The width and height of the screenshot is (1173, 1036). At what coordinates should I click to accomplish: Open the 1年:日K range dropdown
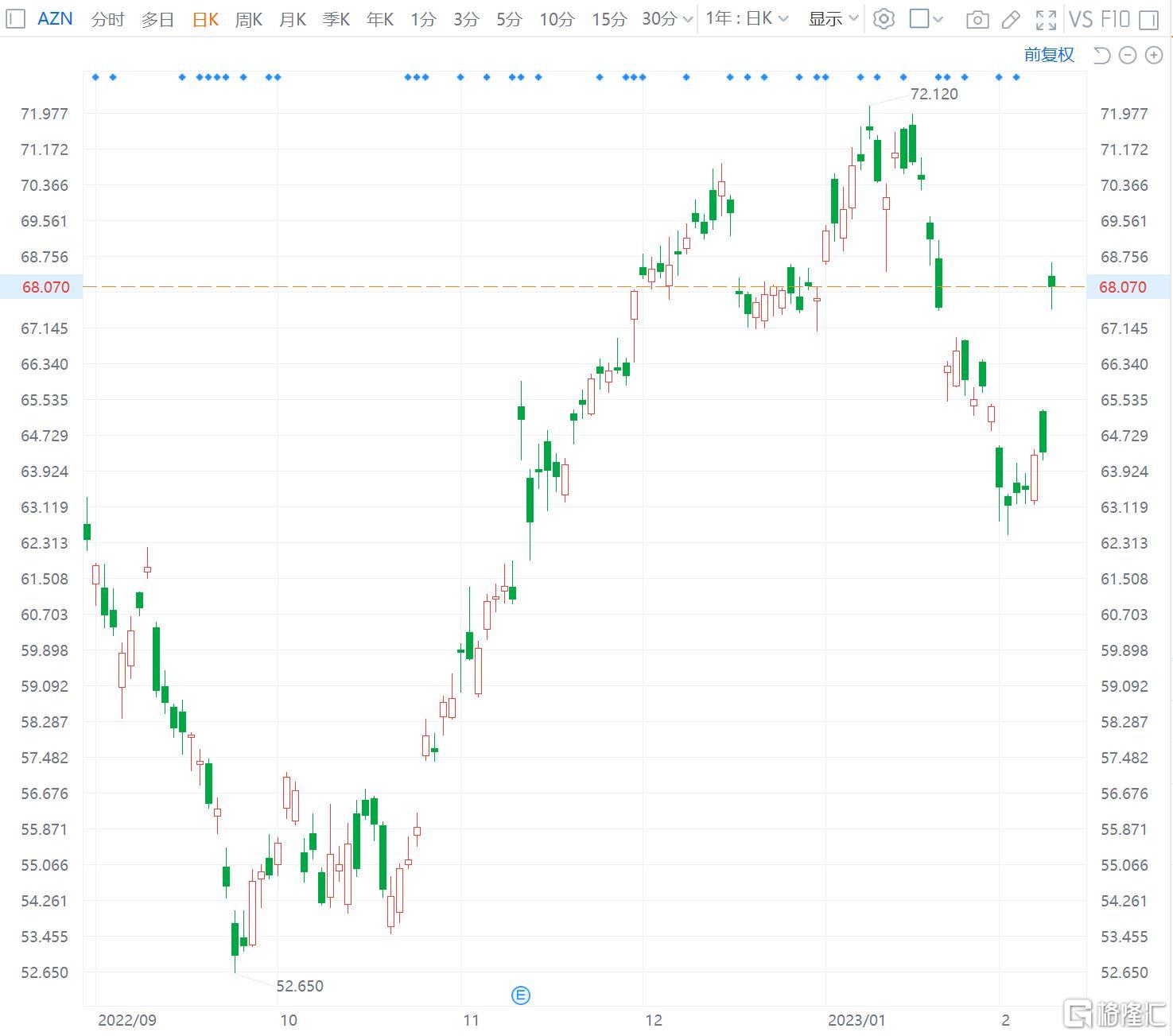click(x=747, y=19)
